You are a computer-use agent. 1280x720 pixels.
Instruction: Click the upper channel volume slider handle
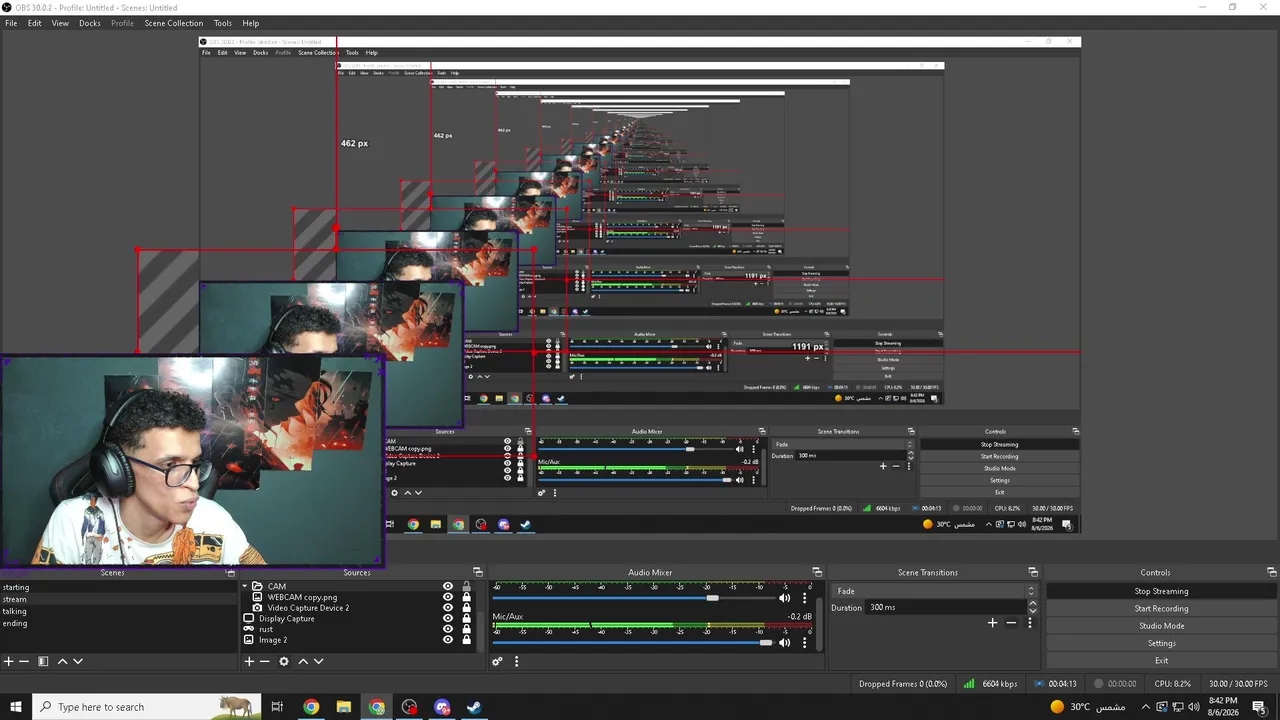click(712, 598)
